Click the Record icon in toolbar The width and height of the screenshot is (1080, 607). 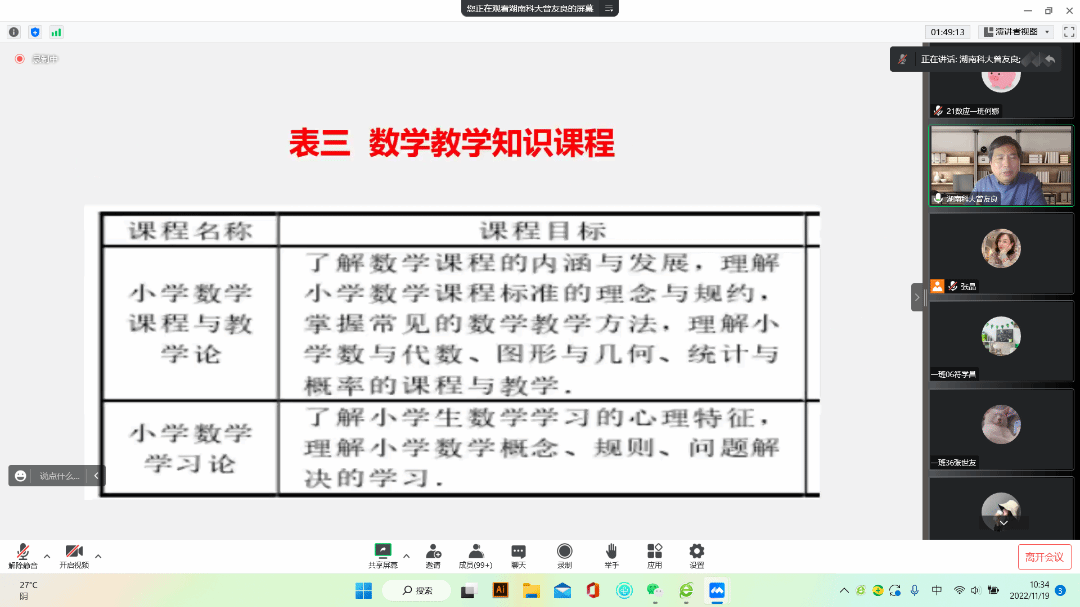[x=564, y=553]
